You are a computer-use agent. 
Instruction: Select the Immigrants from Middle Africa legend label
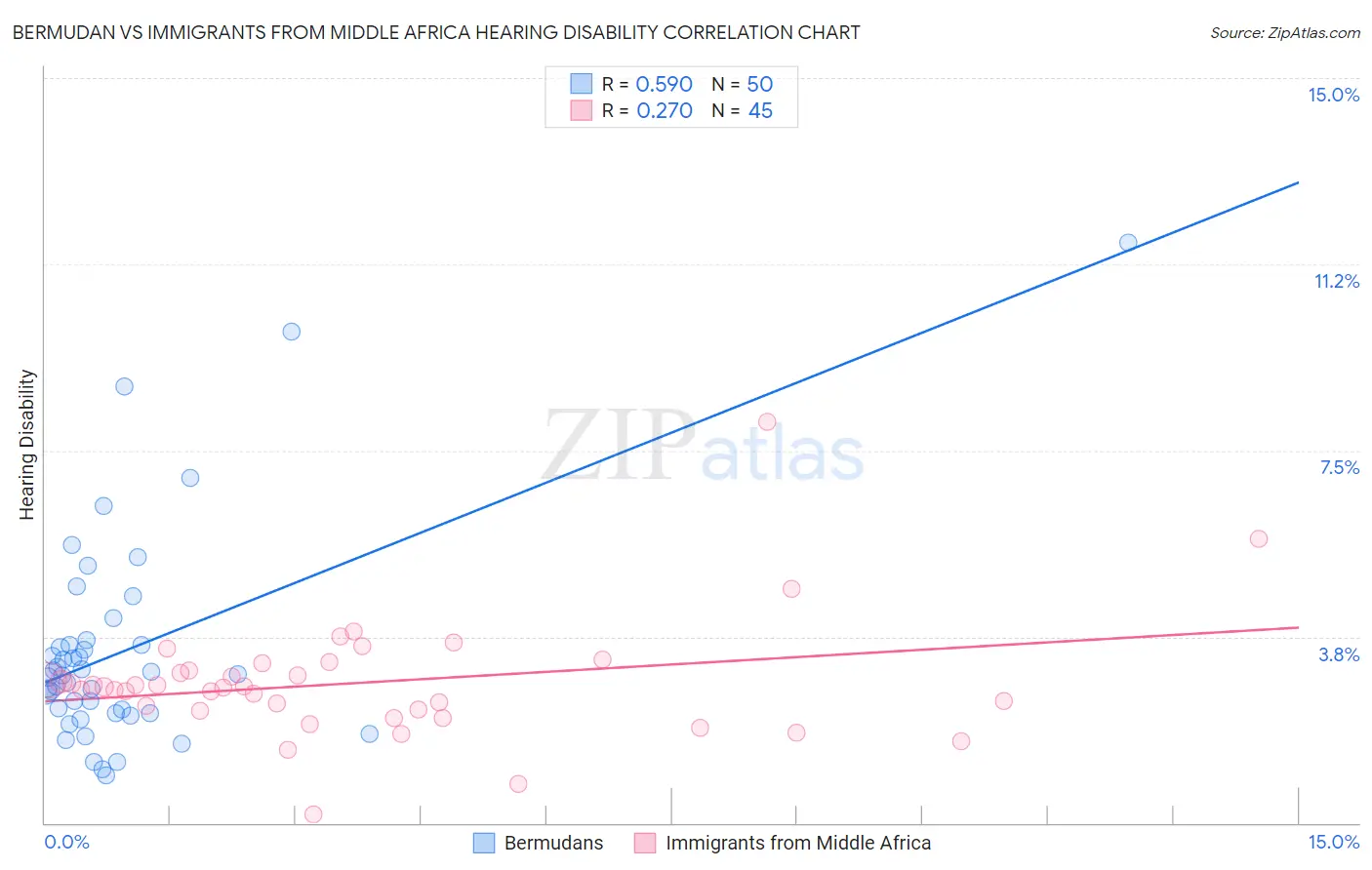tap(798, 843)
